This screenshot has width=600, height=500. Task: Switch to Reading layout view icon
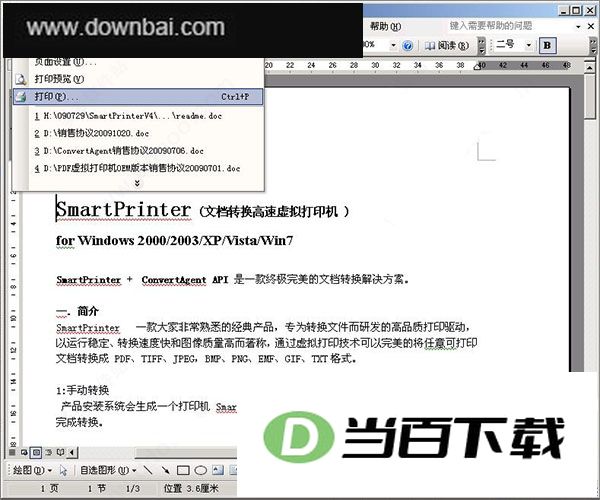pyautogui.click(x=60, y=453)
